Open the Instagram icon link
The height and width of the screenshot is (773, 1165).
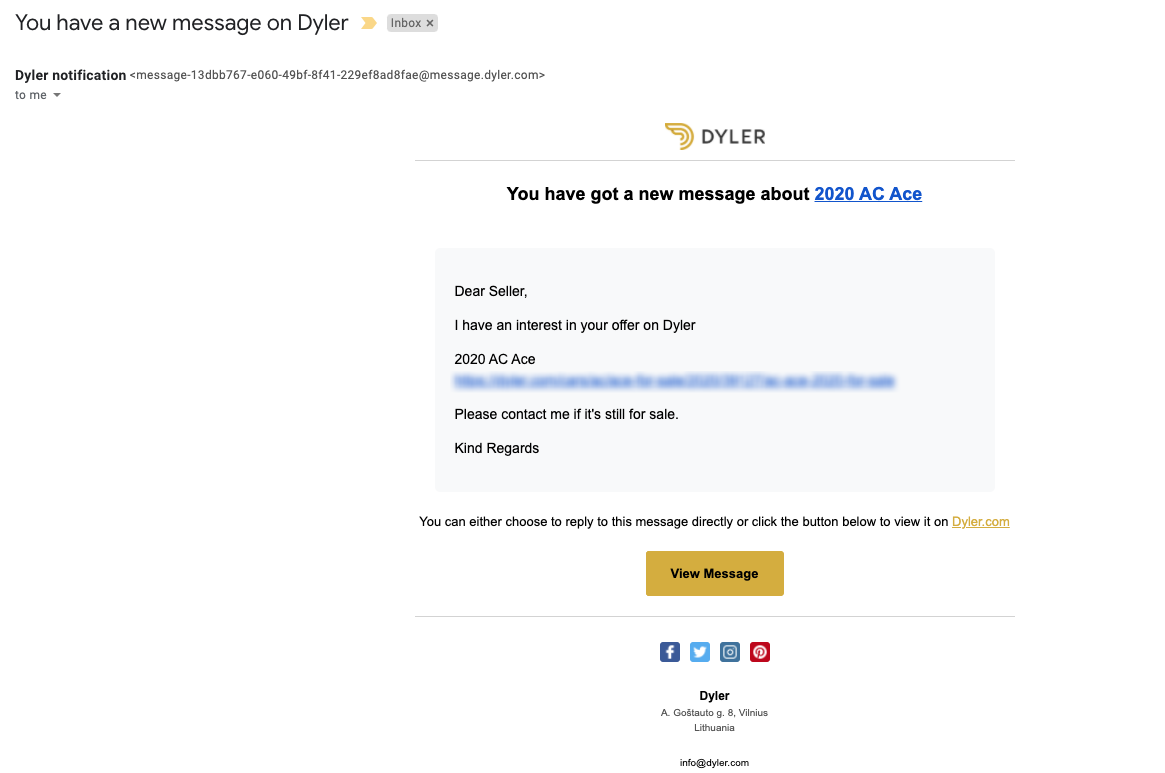730,652
